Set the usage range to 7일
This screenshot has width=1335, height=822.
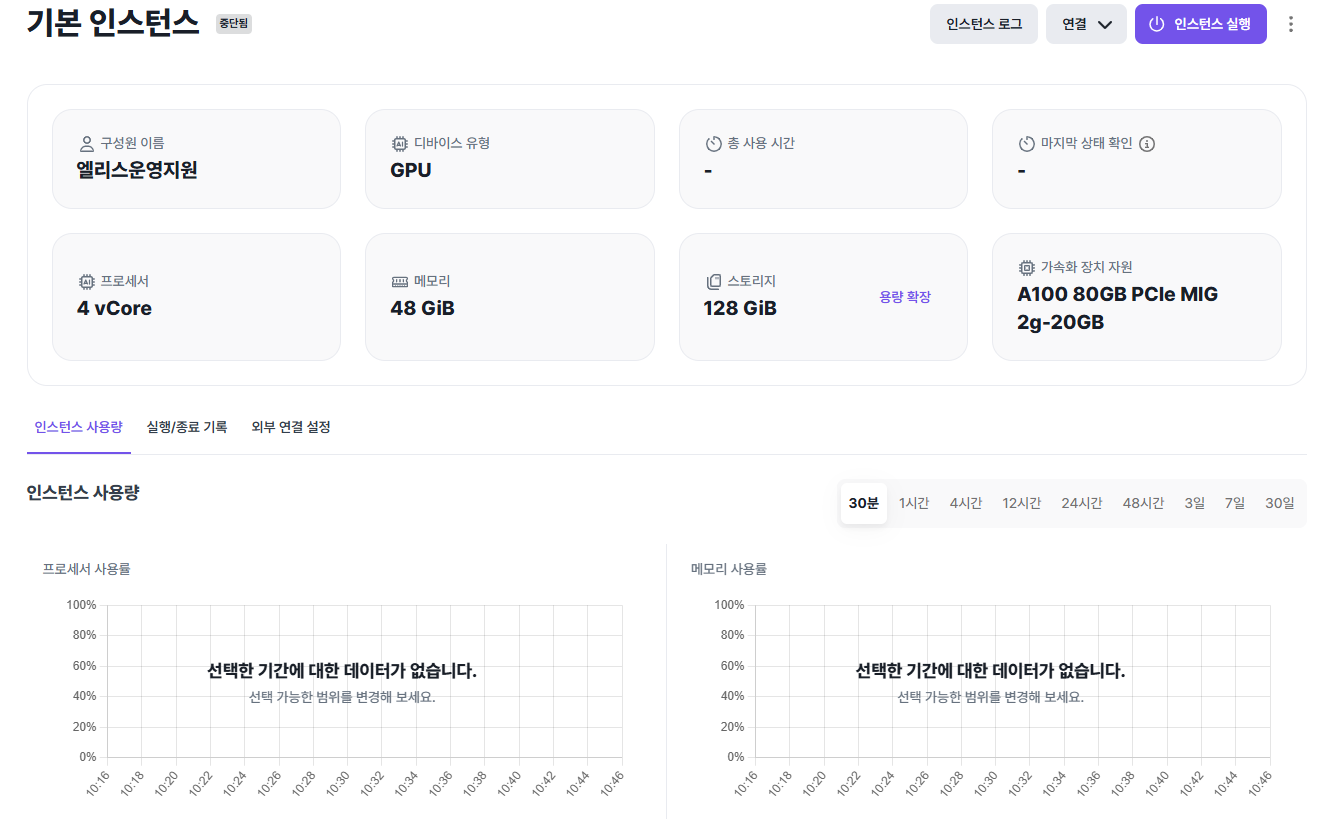[x=1235, y=503]
